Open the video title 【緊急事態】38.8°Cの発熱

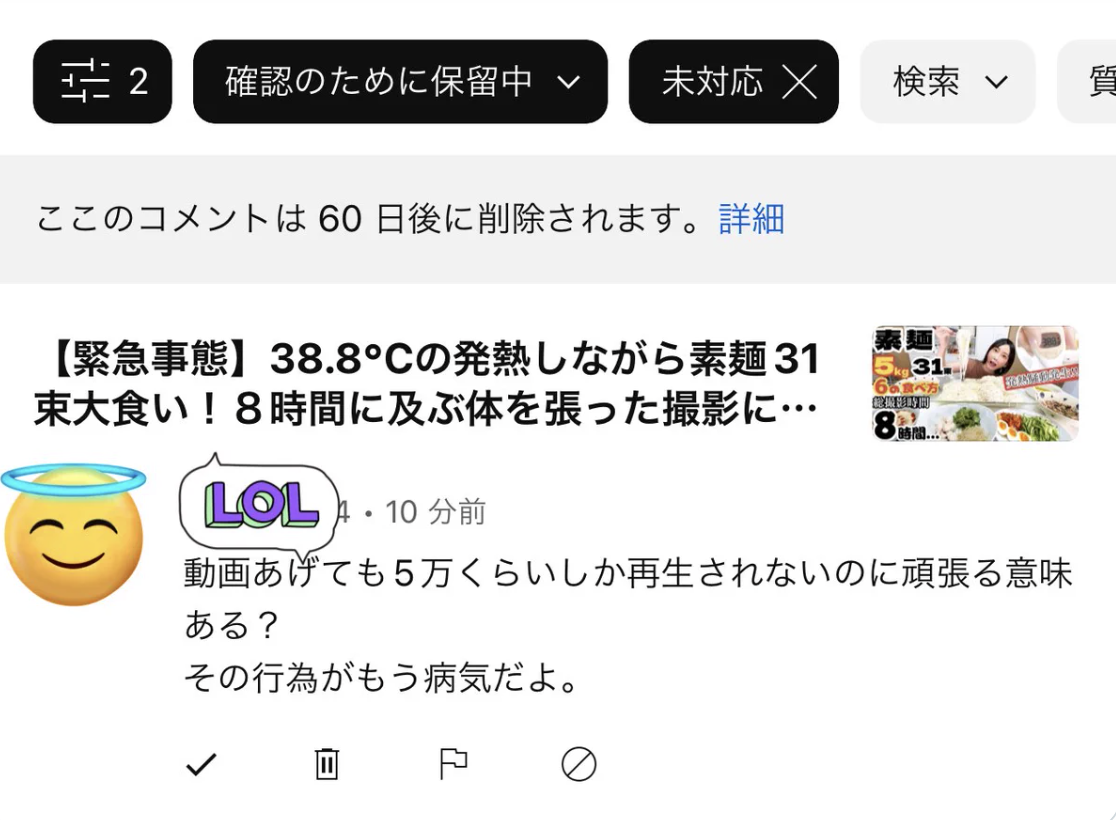(427, 384)
